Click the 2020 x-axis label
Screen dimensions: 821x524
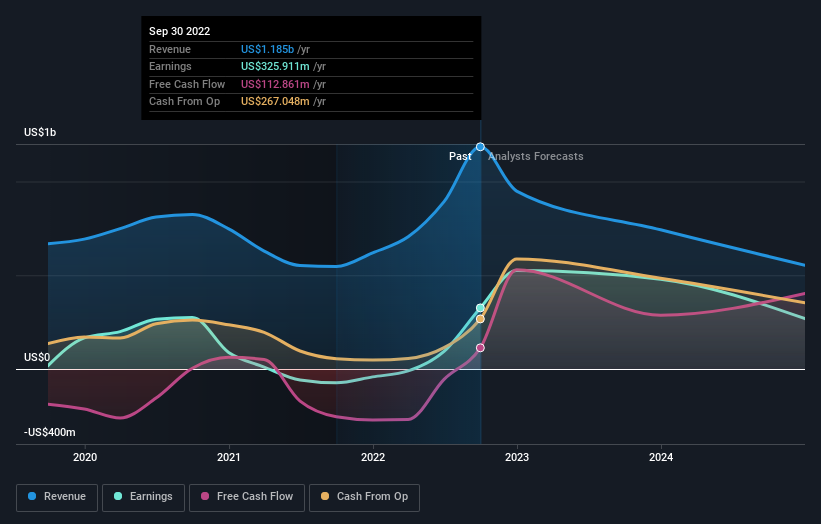pyautogui.click(x=85, y=458)
